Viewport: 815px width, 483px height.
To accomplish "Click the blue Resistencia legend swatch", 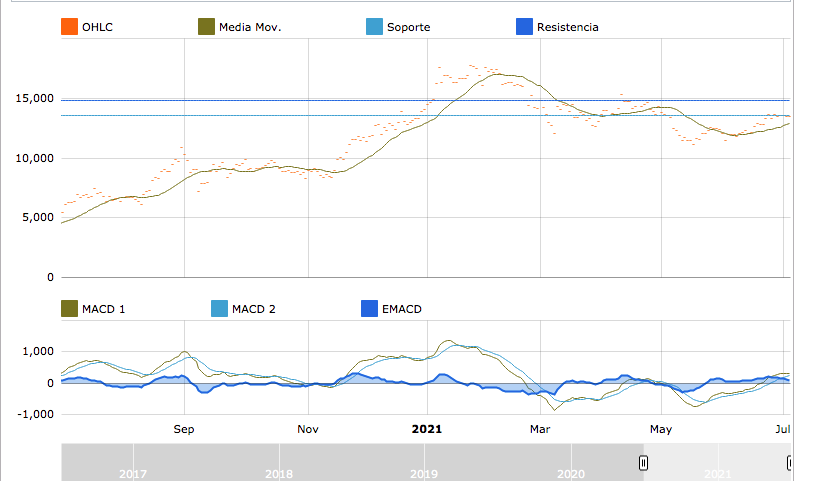I will 524,27.
